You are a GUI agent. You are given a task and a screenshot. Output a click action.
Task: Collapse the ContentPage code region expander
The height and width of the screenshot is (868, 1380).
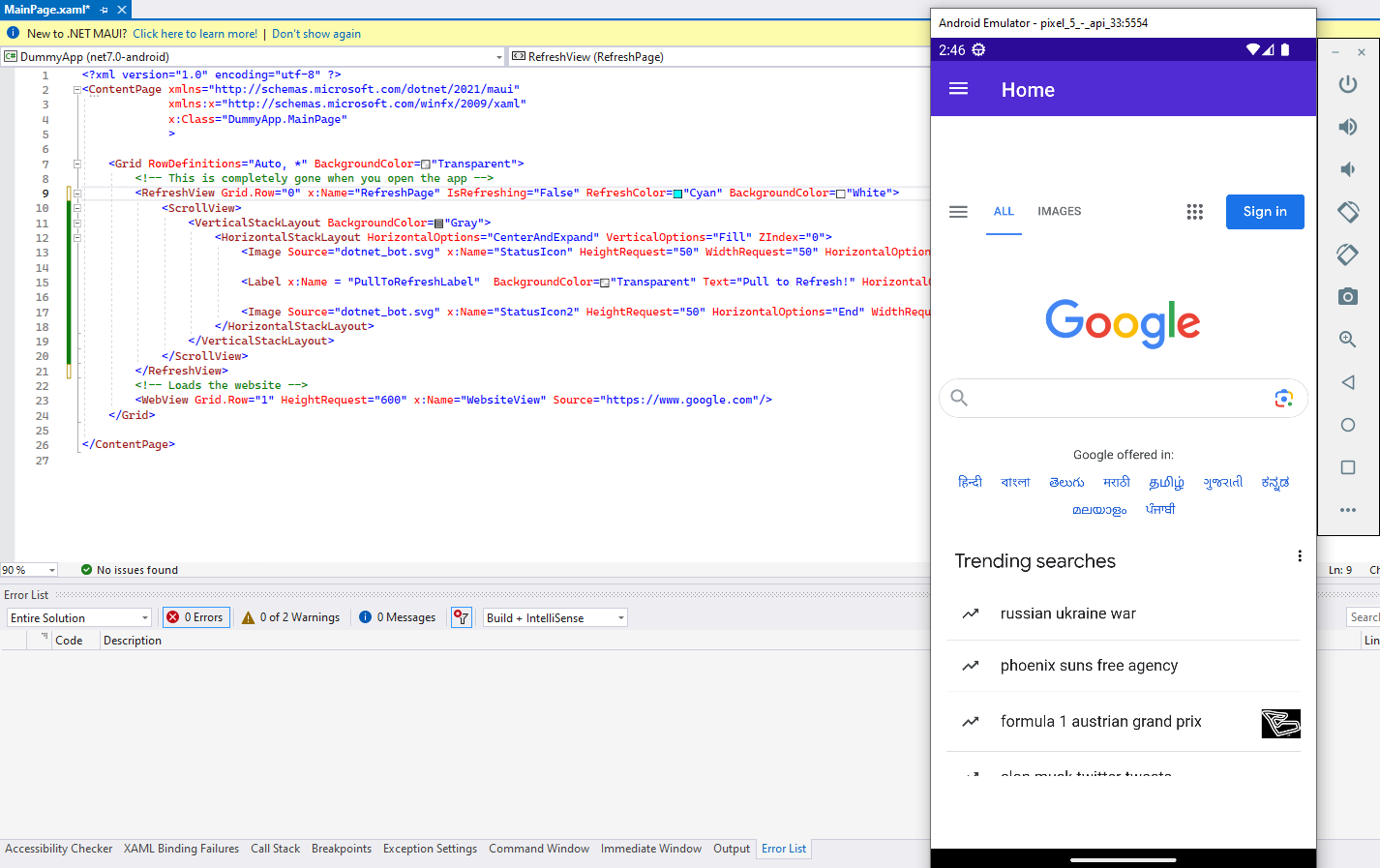tap(75, 89)
